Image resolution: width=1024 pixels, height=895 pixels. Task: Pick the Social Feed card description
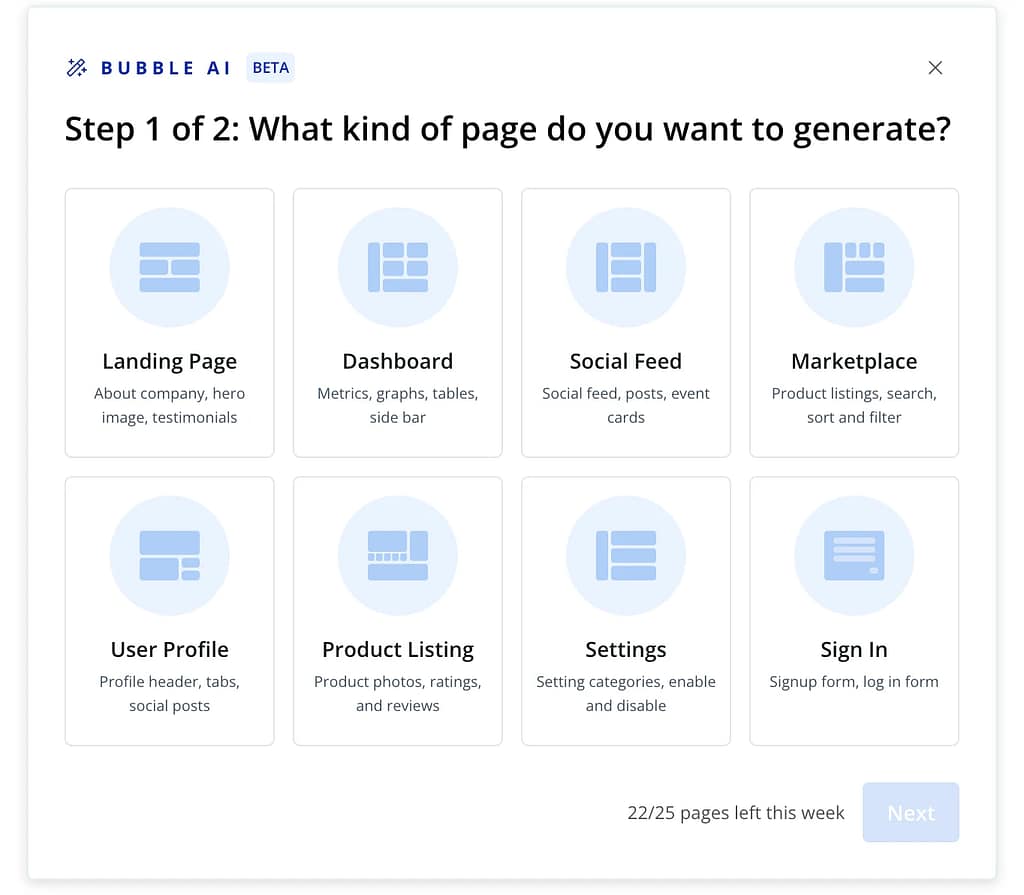pyautogui.click(x=625, y=405)
